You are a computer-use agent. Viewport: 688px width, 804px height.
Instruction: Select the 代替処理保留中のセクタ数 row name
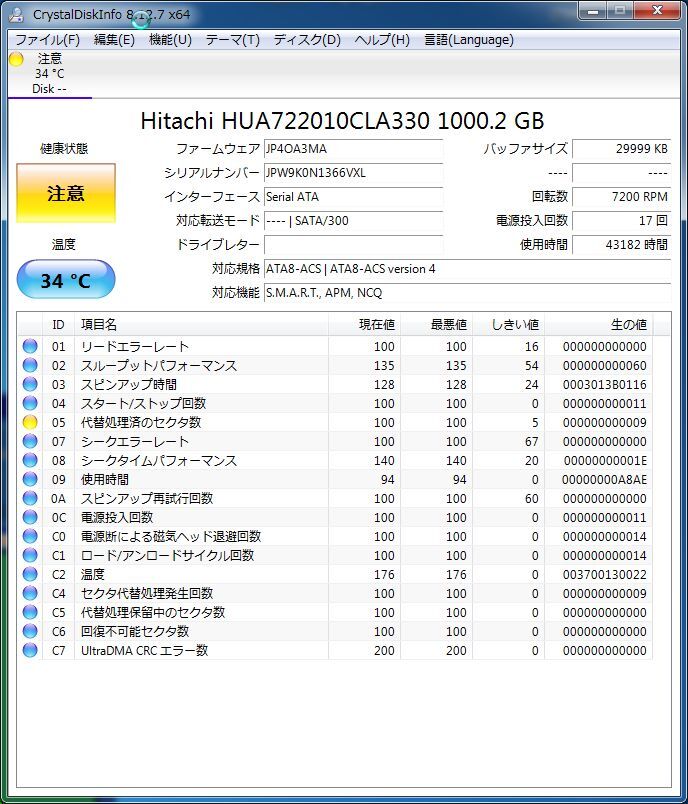pyautogui.click(x=153, y=612)
